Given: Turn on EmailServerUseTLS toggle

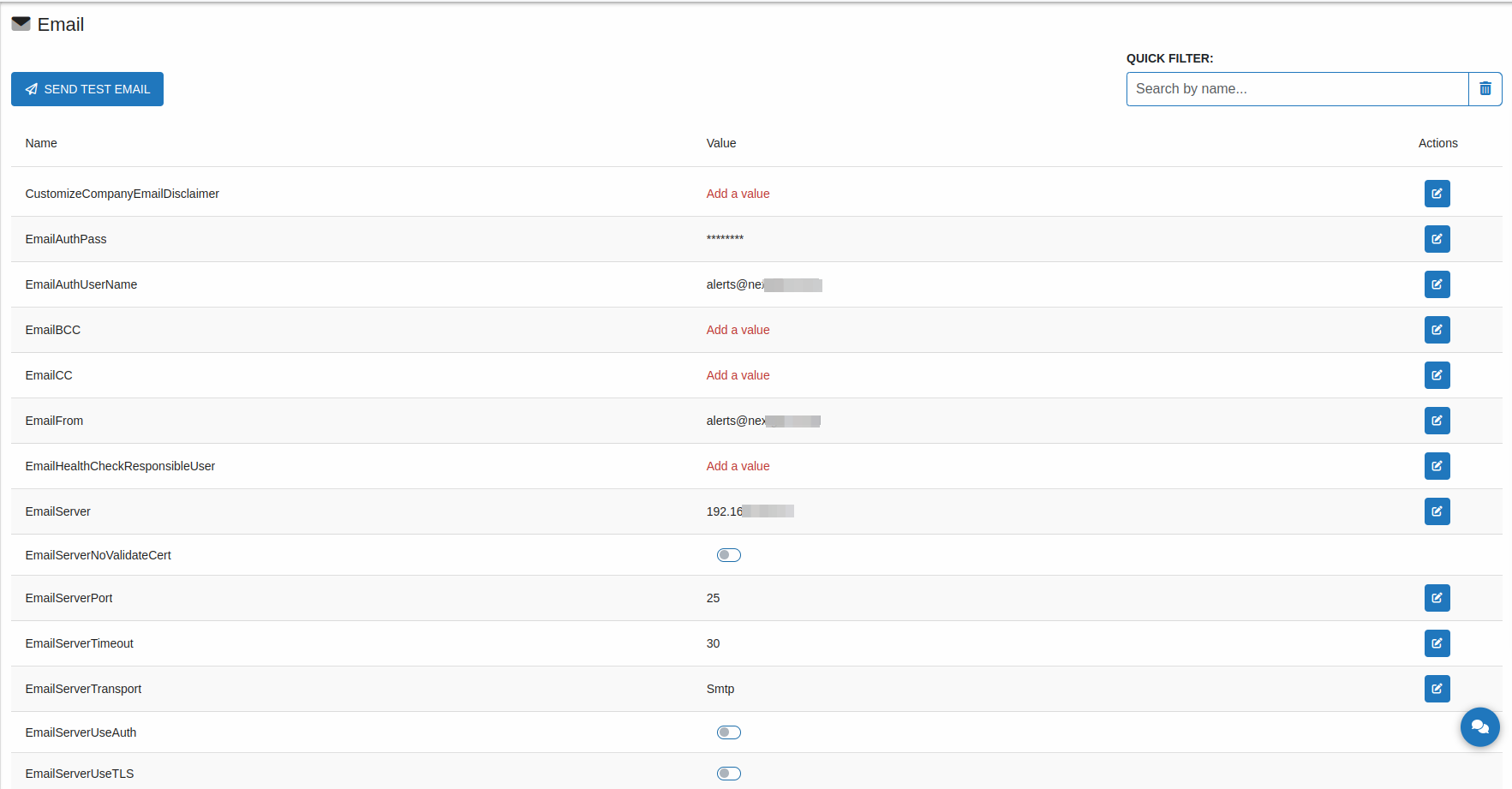Looking at the screenshot, I should tap(728, 774).
